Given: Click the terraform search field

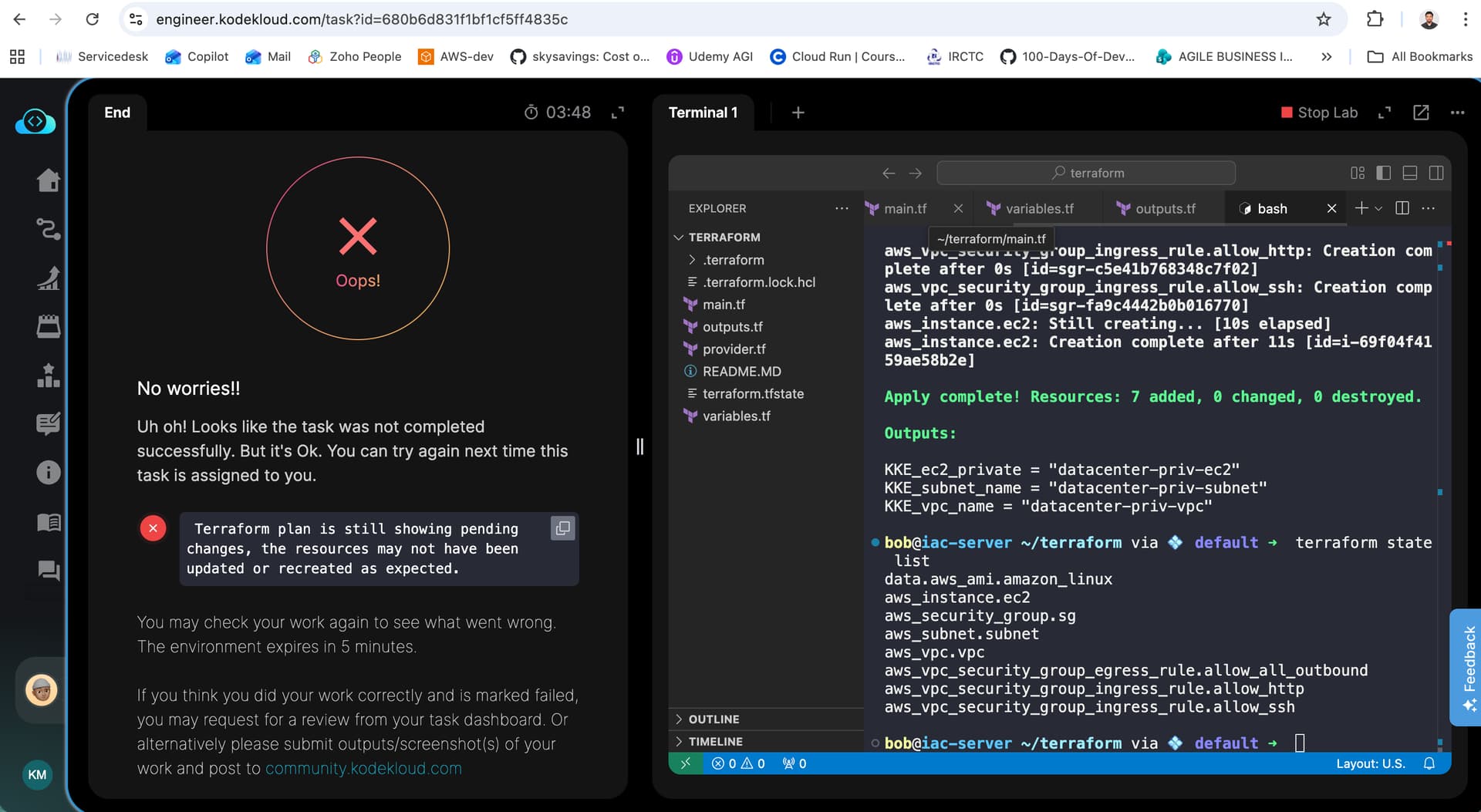Looking at the screenshot, I should click(1086, 173).
